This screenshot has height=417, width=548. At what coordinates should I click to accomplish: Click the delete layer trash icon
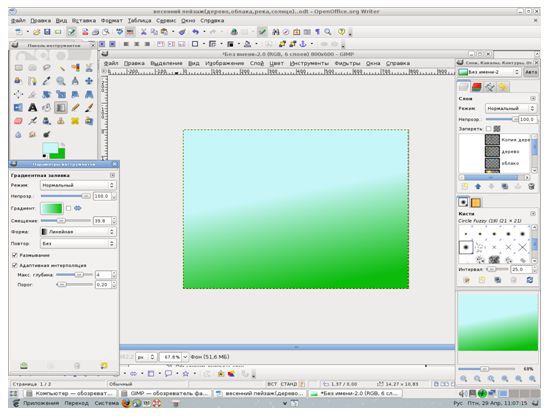pyautogui.click(x=531, y=187)
